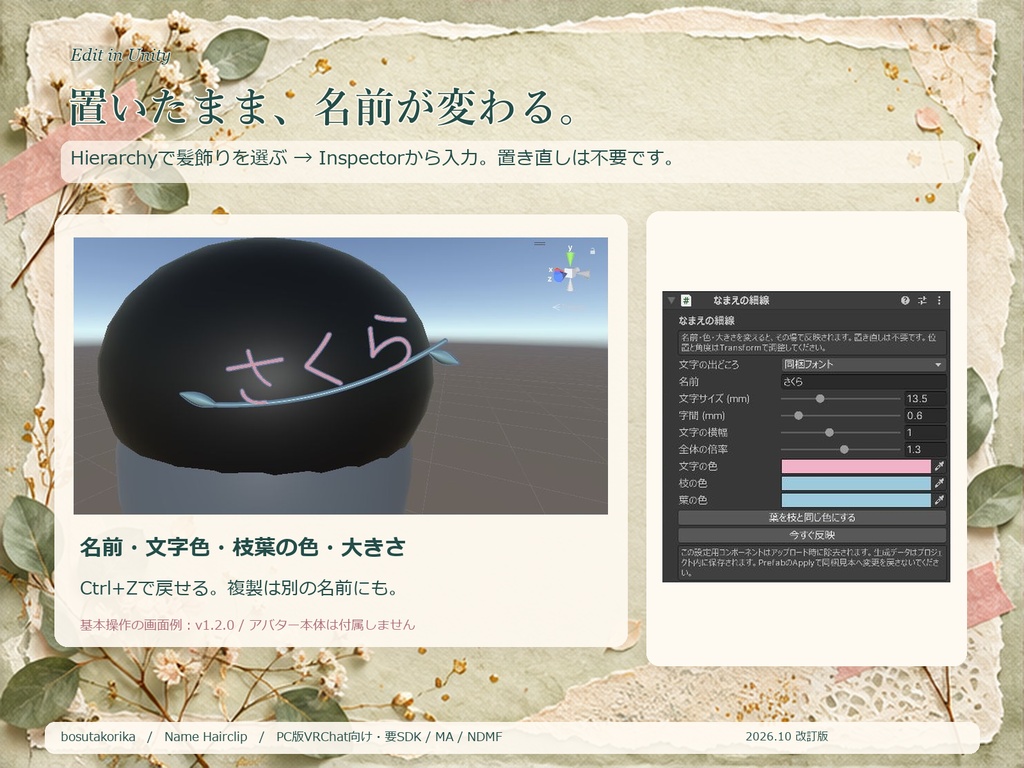Click the 文字サイズ value field 13.5
The width and height of the screenshot is (1024, 768).
pos(925,398)
